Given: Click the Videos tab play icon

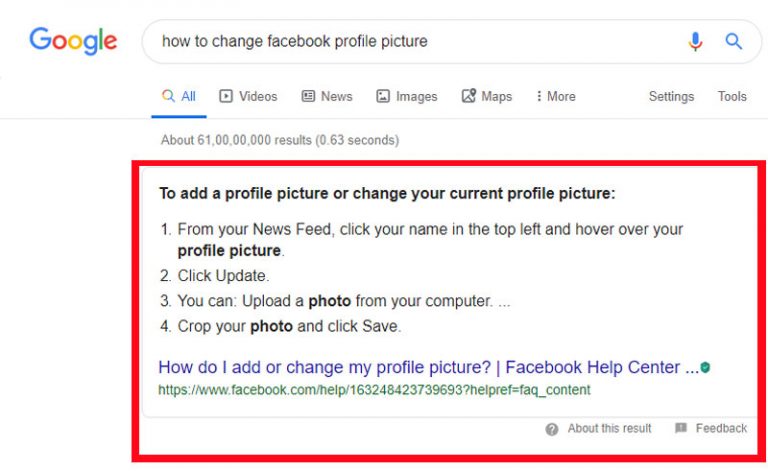Looking at the screenshot, I should pos(226,96).
